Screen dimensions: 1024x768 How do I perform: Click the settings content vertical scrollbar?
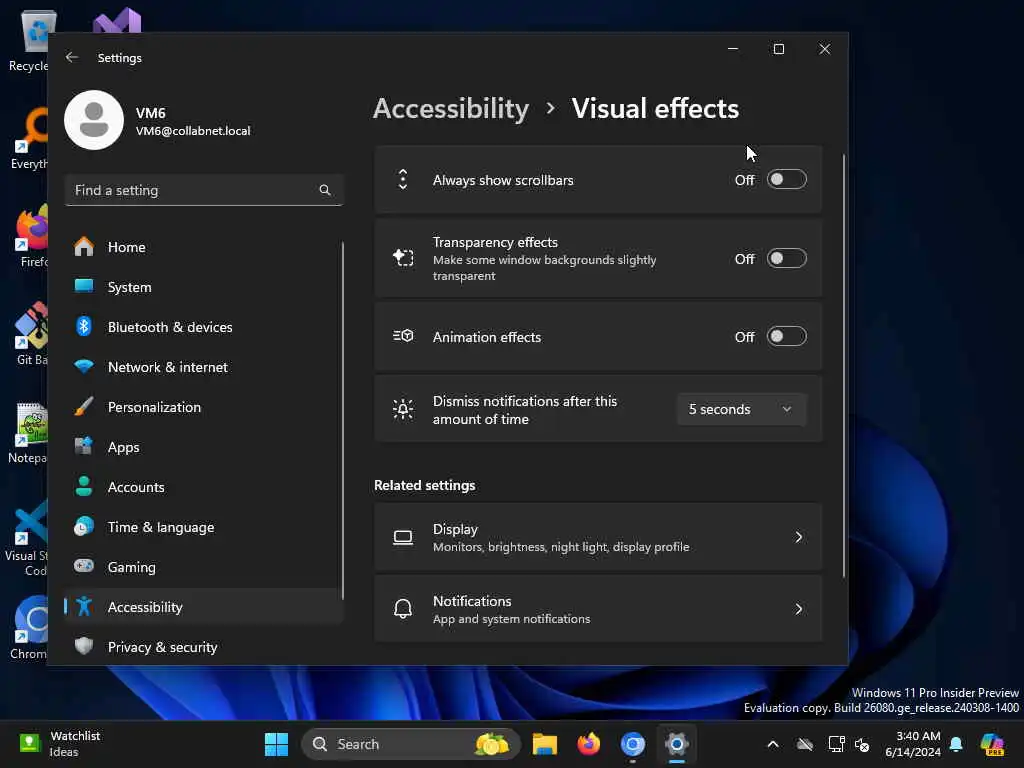(x=843, y=366)
